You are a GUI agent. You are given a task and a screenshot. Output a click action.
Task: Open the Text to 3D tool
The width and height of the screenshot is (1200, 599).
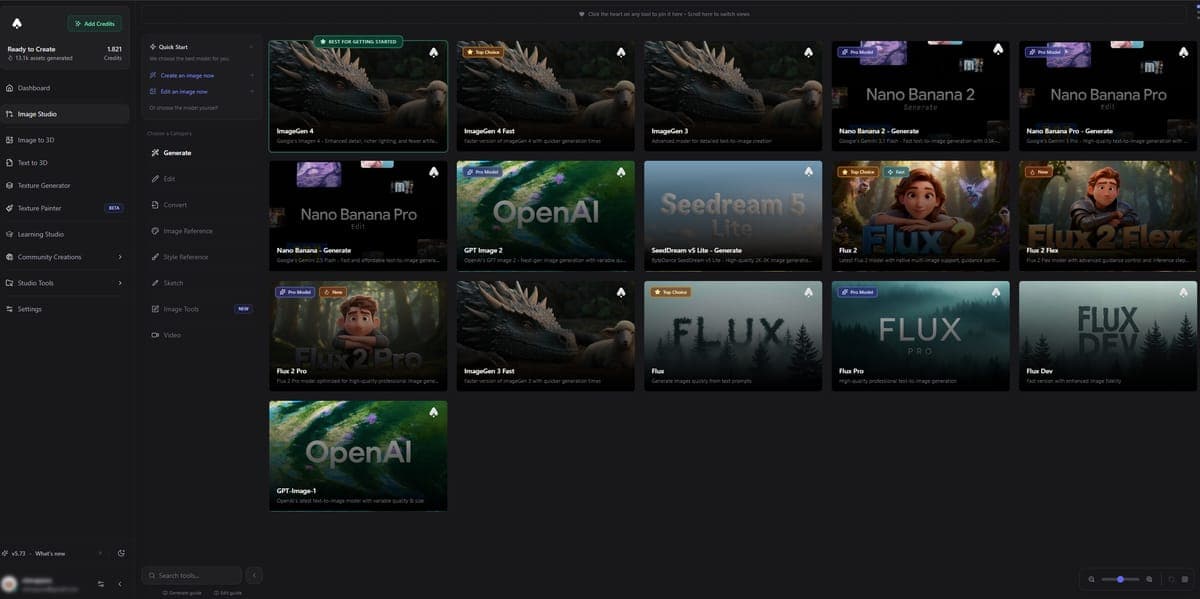(x=65, y=162)
